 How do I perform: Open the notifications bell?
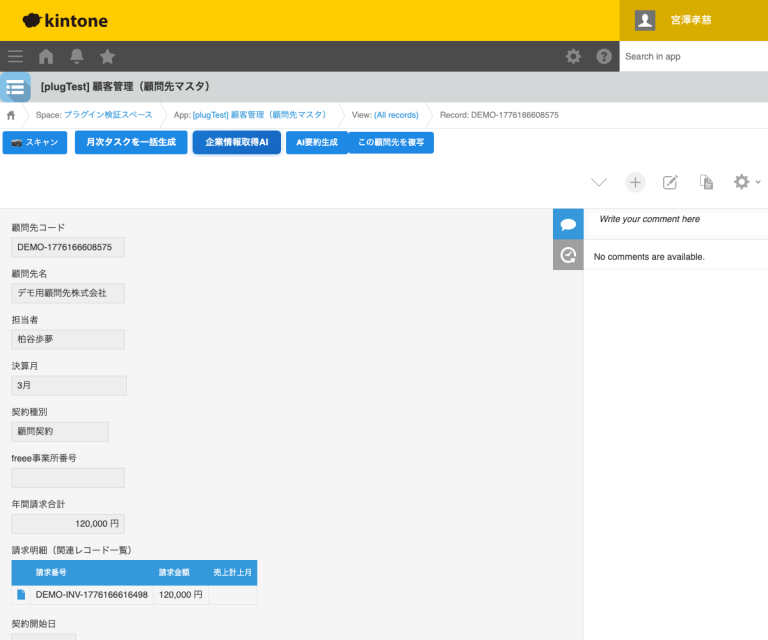[77, 56]
